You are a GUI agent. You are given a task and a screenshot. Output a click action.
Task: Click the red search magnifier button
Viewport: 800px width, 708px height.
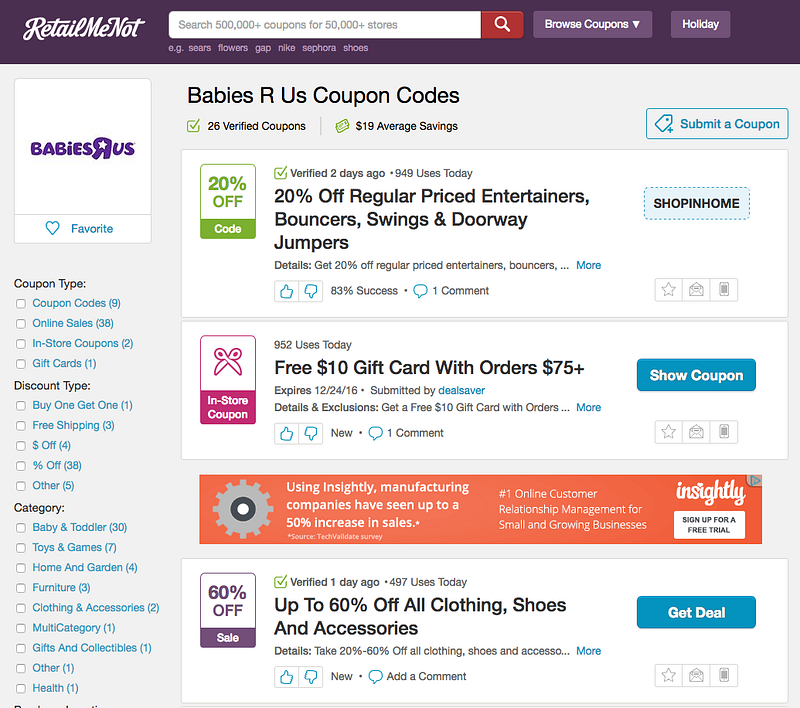pyautogui.click(x=502, y=24)
